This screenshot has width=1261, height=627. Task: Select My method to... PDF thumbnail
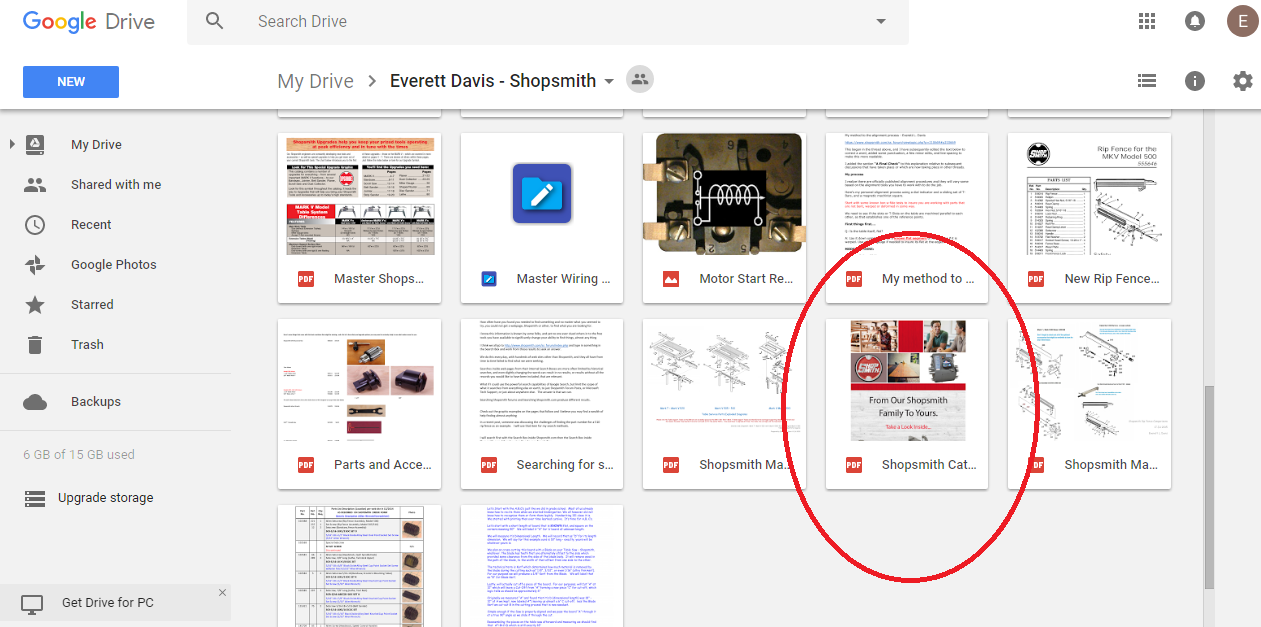click(x=907, y=193)
